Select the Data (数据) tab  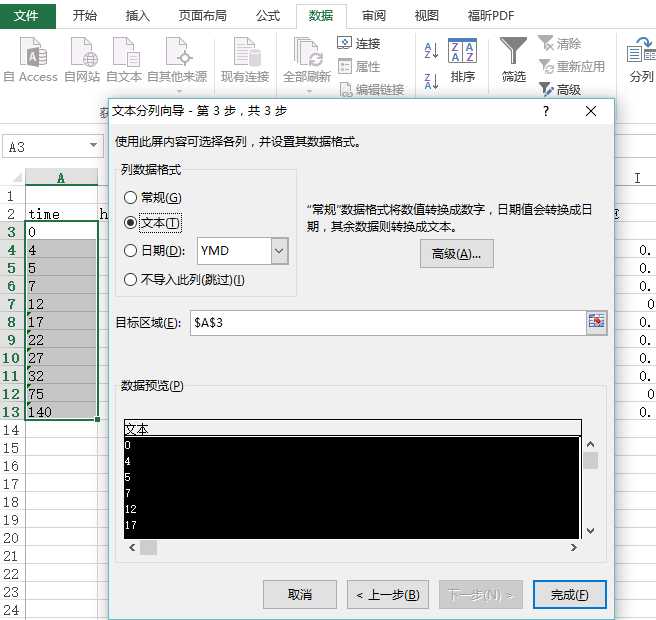[321, 16]
